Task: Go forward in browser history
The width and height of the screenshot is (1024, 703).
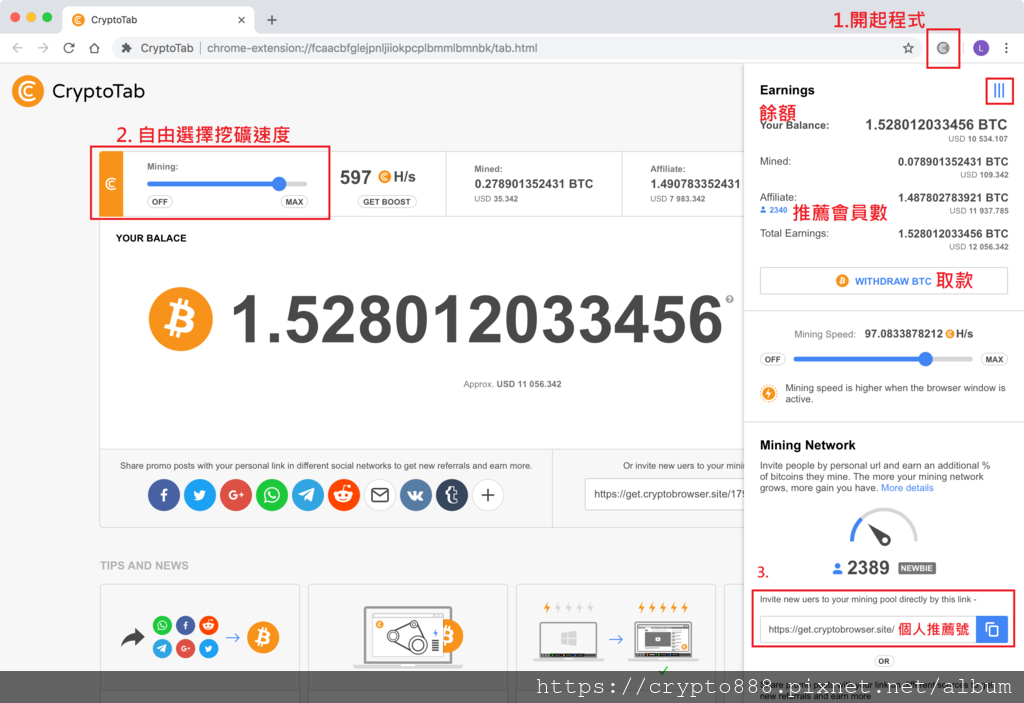Action: [43, 48]
